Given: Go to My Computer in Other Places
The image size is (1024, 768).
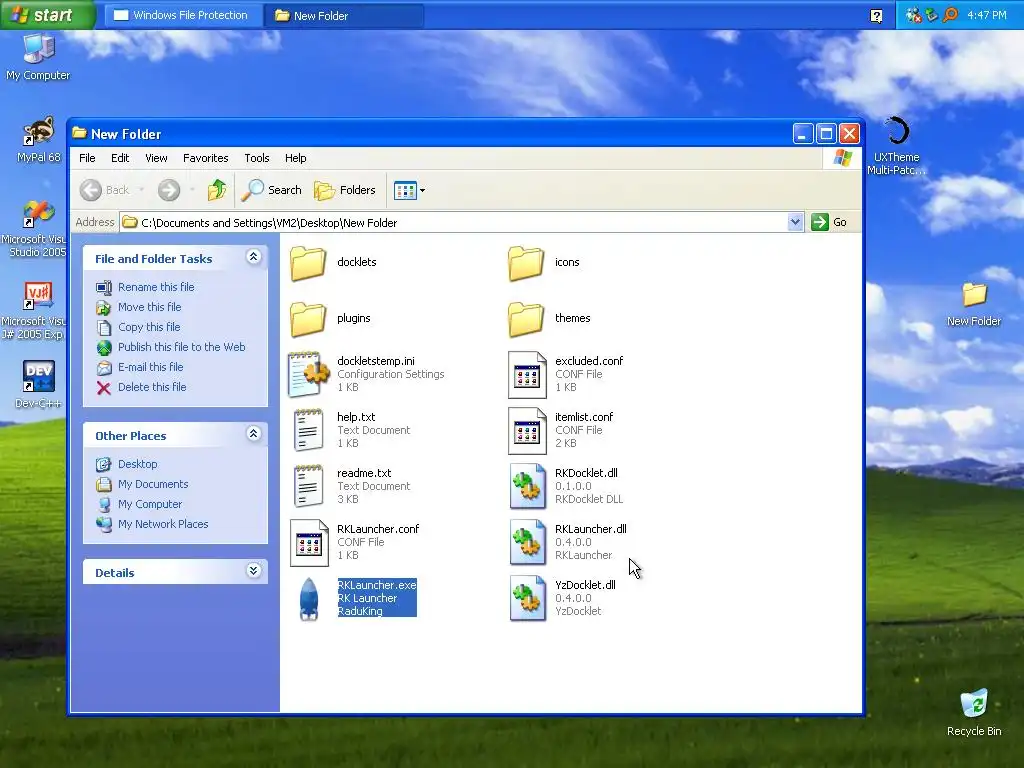Looking at the screenshot, I should coord(150,504).
